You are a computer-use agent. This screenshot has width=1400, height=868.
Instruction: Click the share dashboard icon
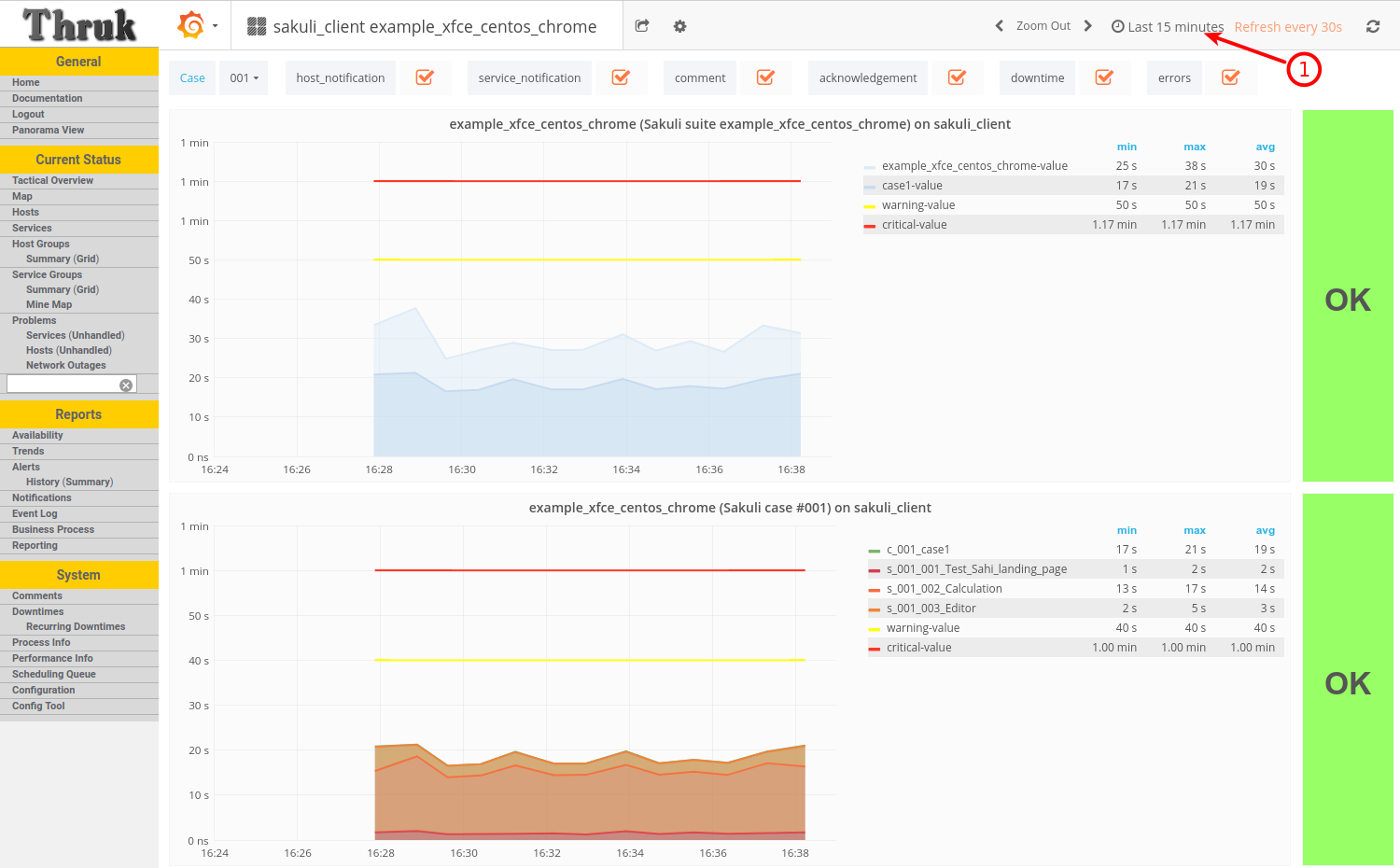pos(642,26)
